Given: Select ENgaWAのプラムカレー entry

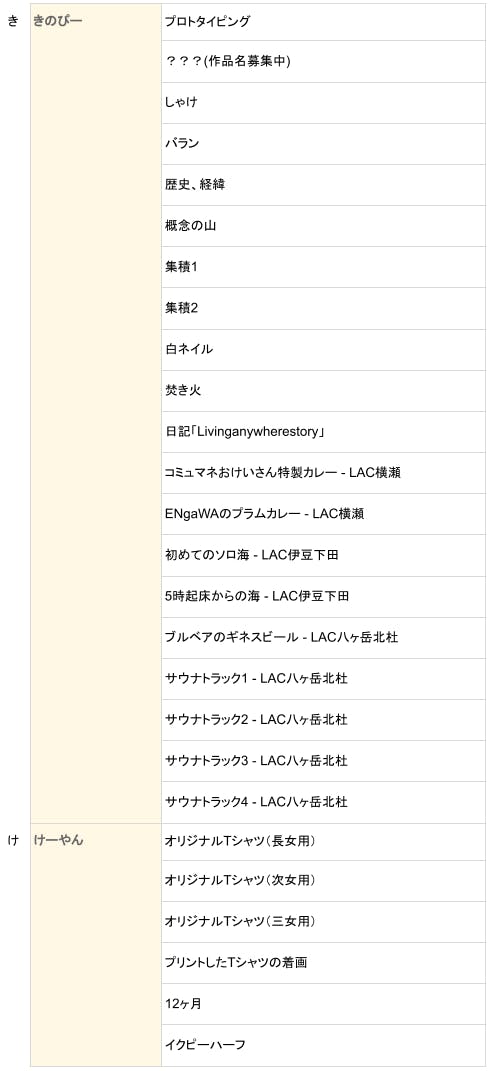Looking at the screenshot, I should click(323, 514).
